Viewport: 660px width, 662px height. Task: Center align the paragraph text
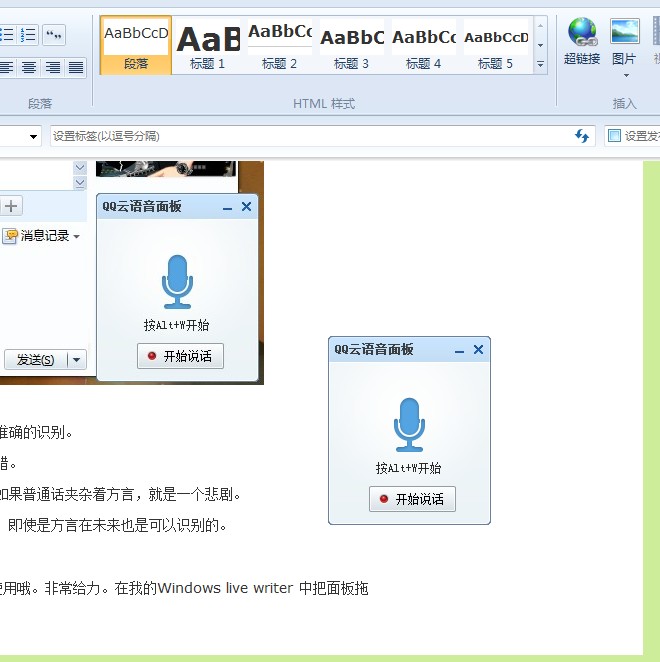[29, 68]
